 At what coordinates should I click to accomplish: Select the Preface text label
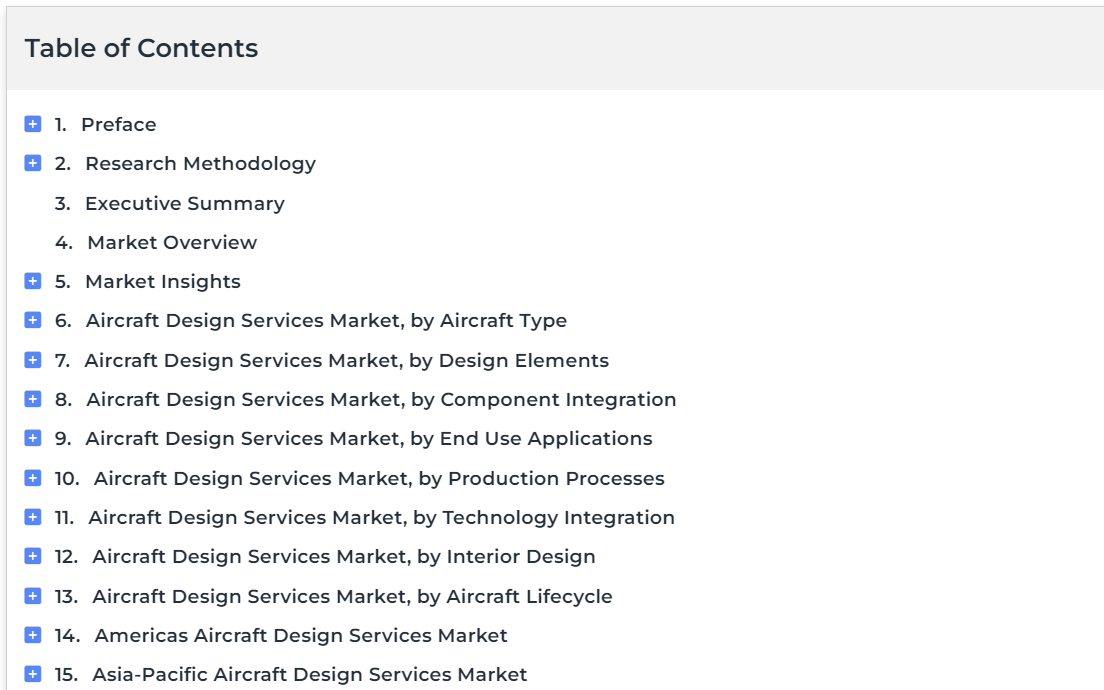point(118,124)
